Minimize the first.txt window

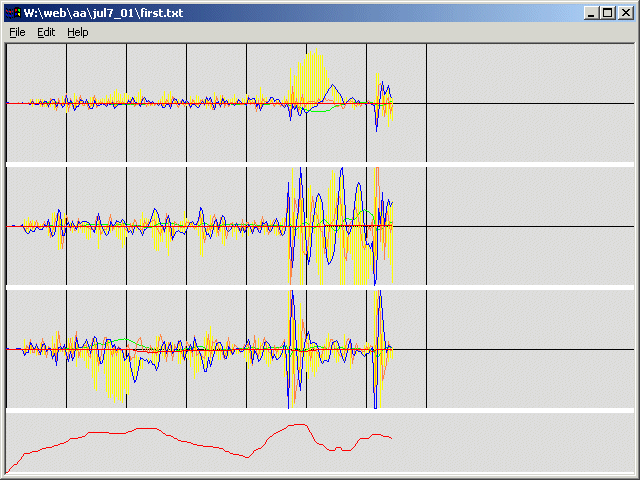pos(592,13)
